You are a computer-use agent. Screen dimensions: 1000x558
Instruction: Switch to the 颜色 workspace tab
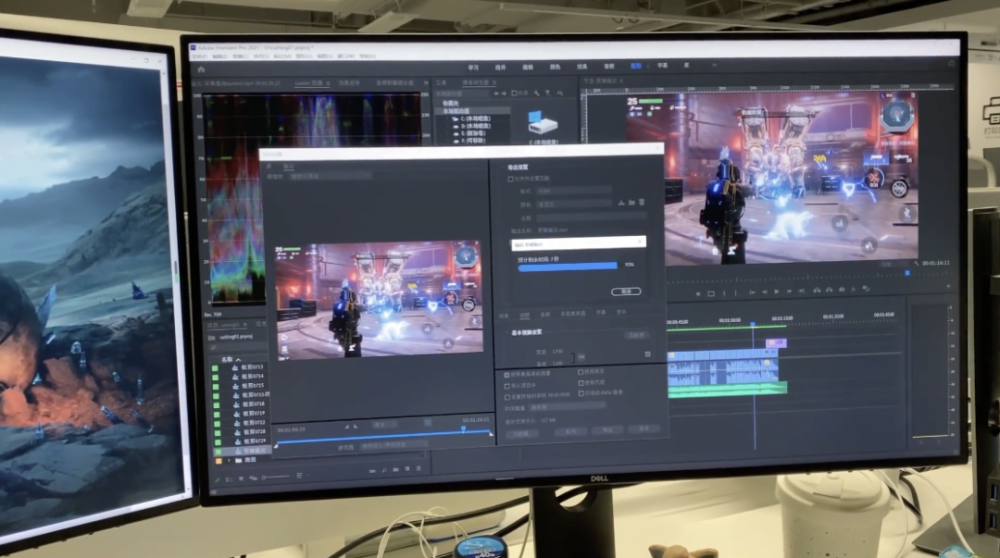pyautogui.click(x=555, y=67)
